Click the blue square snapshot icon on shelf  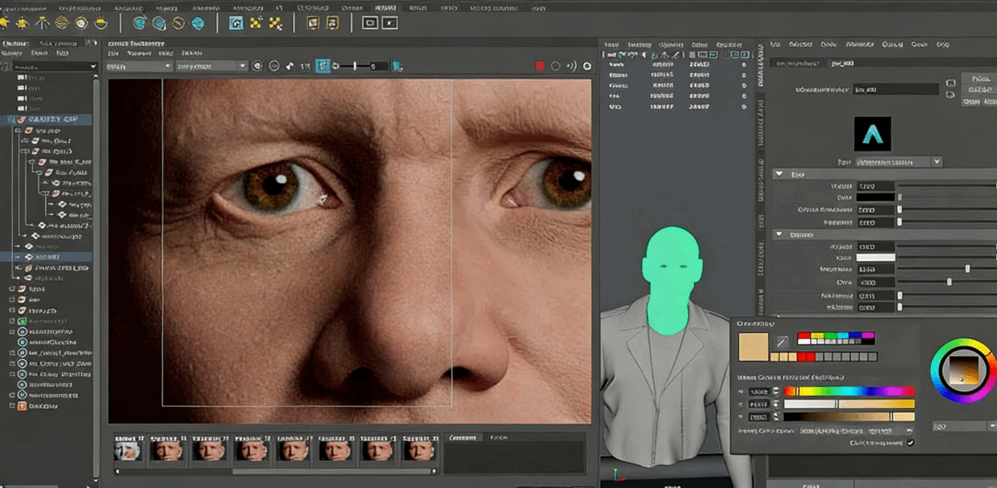(x=236, y=22)
